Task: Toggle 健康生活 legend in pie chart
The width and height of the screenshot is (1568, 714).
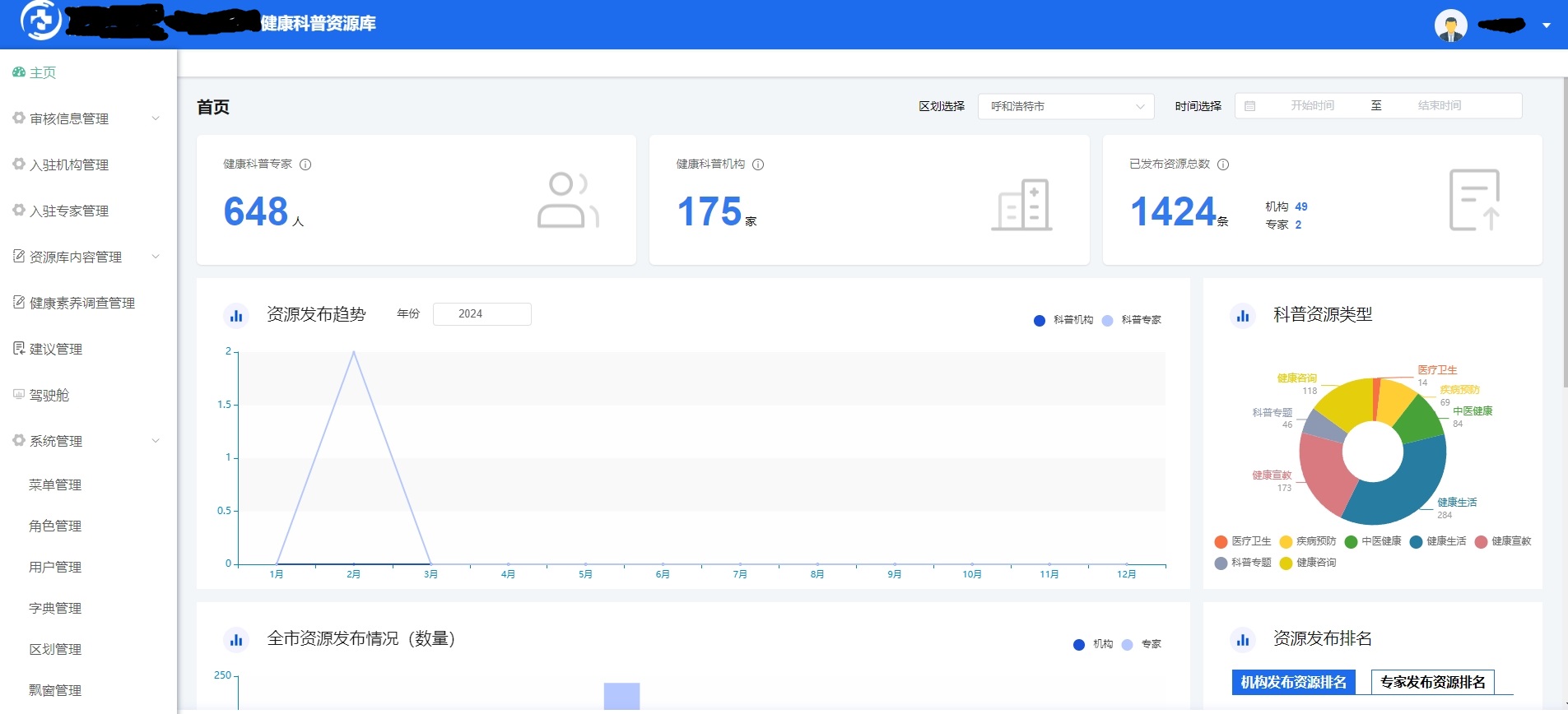Action: pyautogui.click(x=1438, y=541)
